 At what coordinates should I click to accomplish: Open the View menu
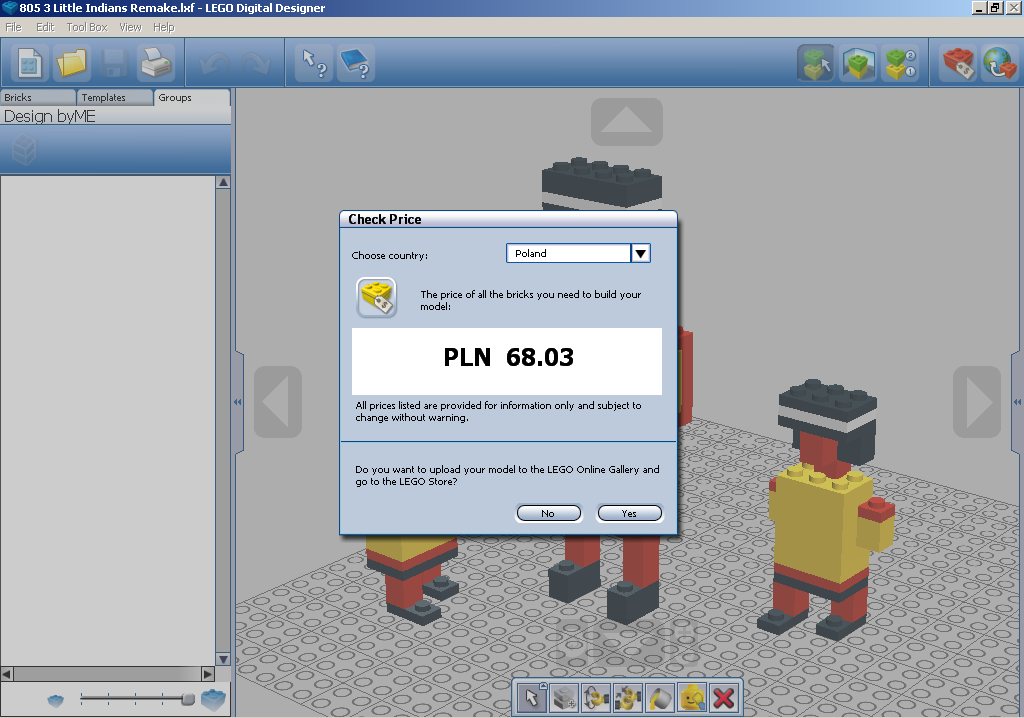pyautogui.click(x=130, y=27)
